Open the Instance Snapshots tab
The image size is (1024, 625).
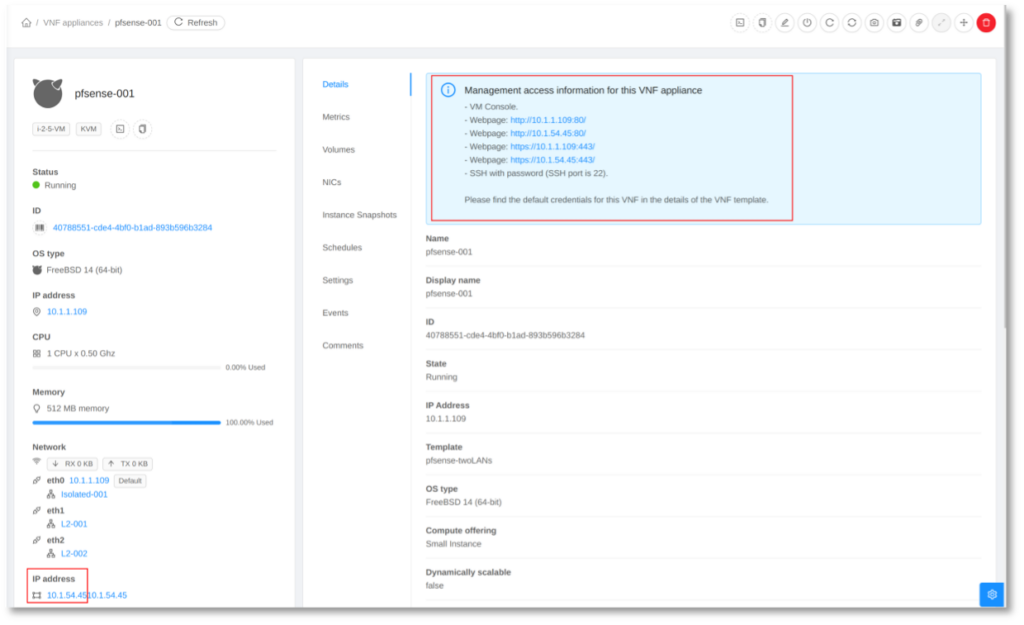pyautogui.click(x=359, y=215)
